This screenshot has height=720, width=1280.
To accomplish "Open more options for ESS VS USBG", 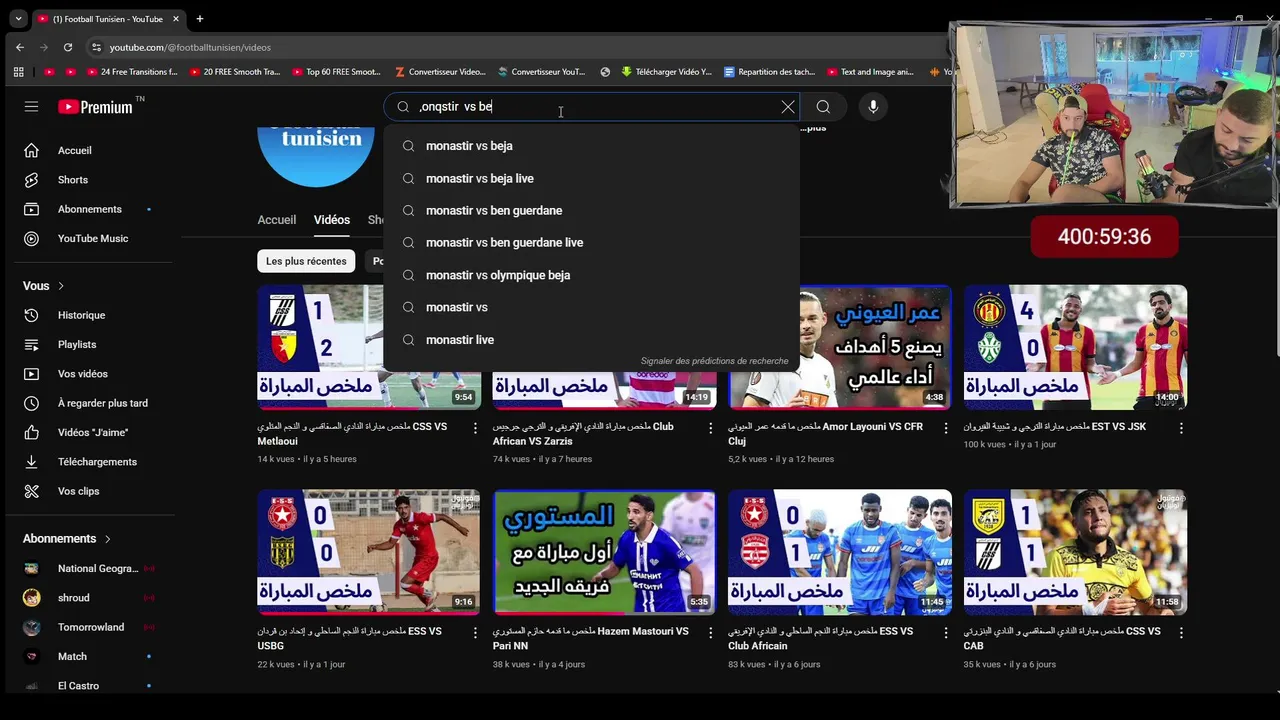I will coord(475,633).
